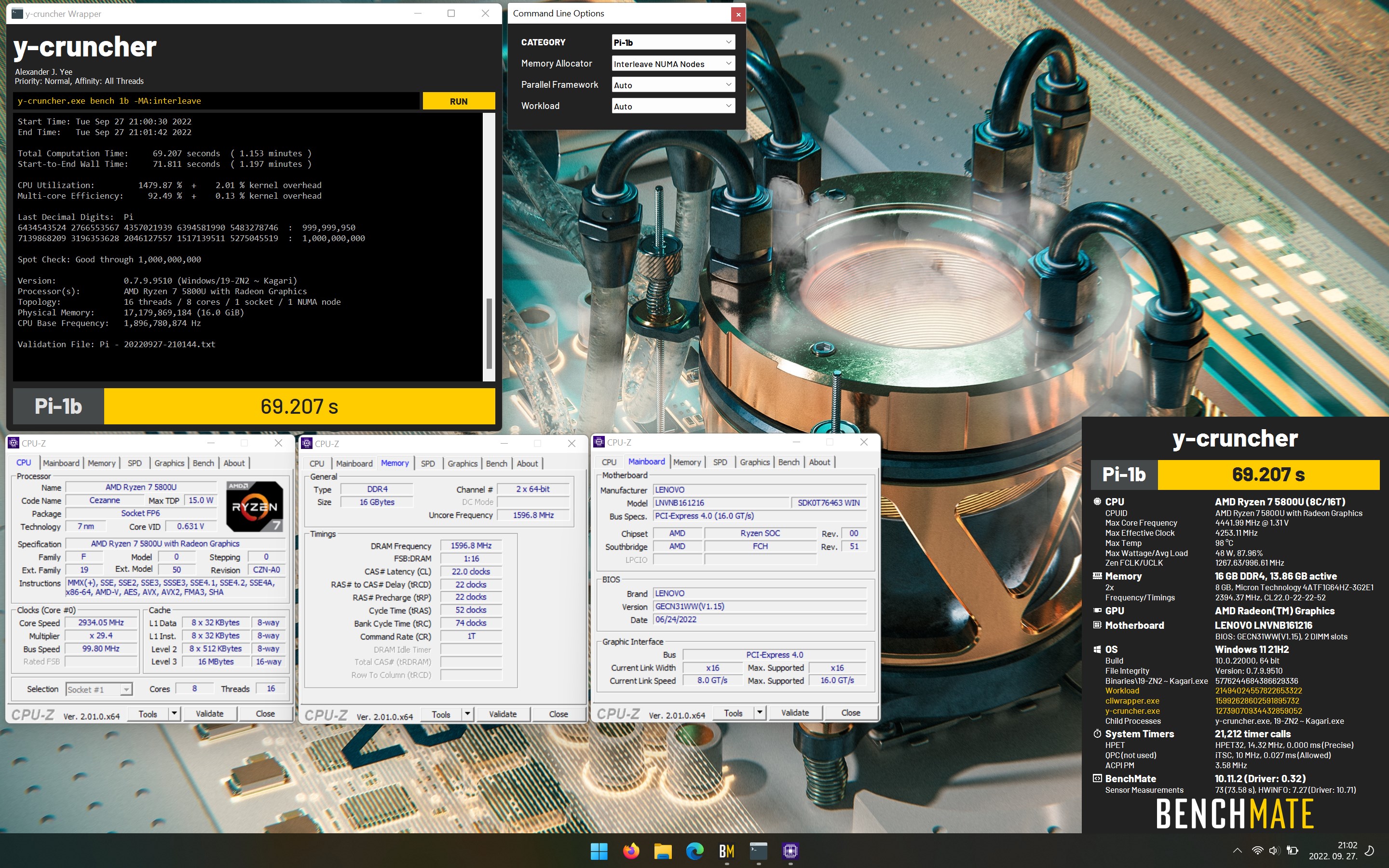Click the focus assist moon icon
1389x868 pixels.
pos(1370,851)
